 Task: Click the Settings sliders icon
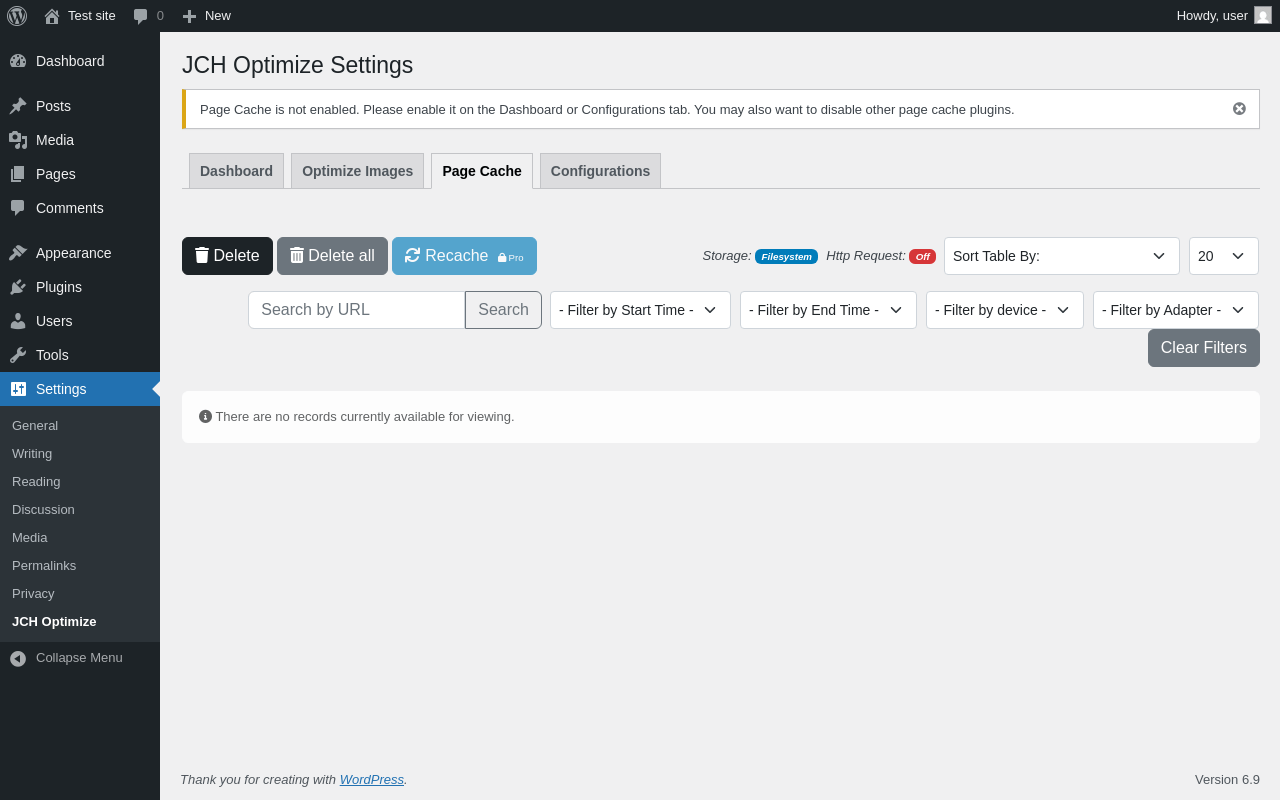coord(18,389)
